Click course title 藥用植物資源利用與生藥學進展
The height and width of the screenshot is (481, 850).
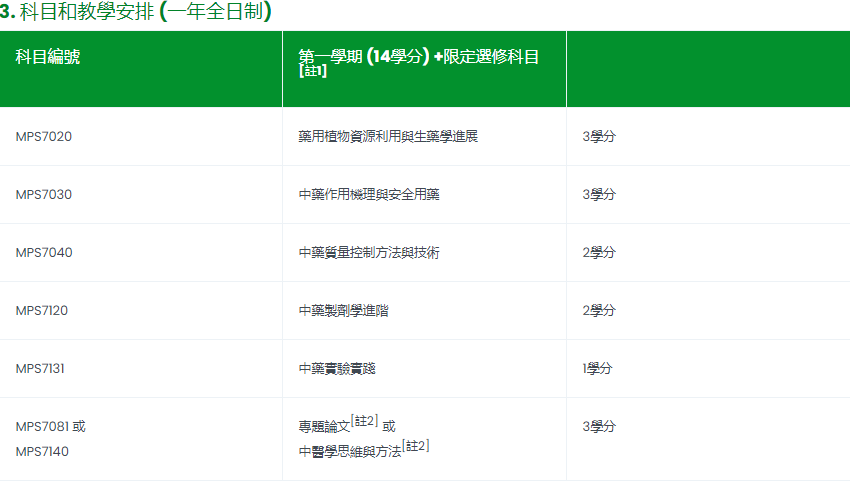pyautogui.click(x=388, y=136)
